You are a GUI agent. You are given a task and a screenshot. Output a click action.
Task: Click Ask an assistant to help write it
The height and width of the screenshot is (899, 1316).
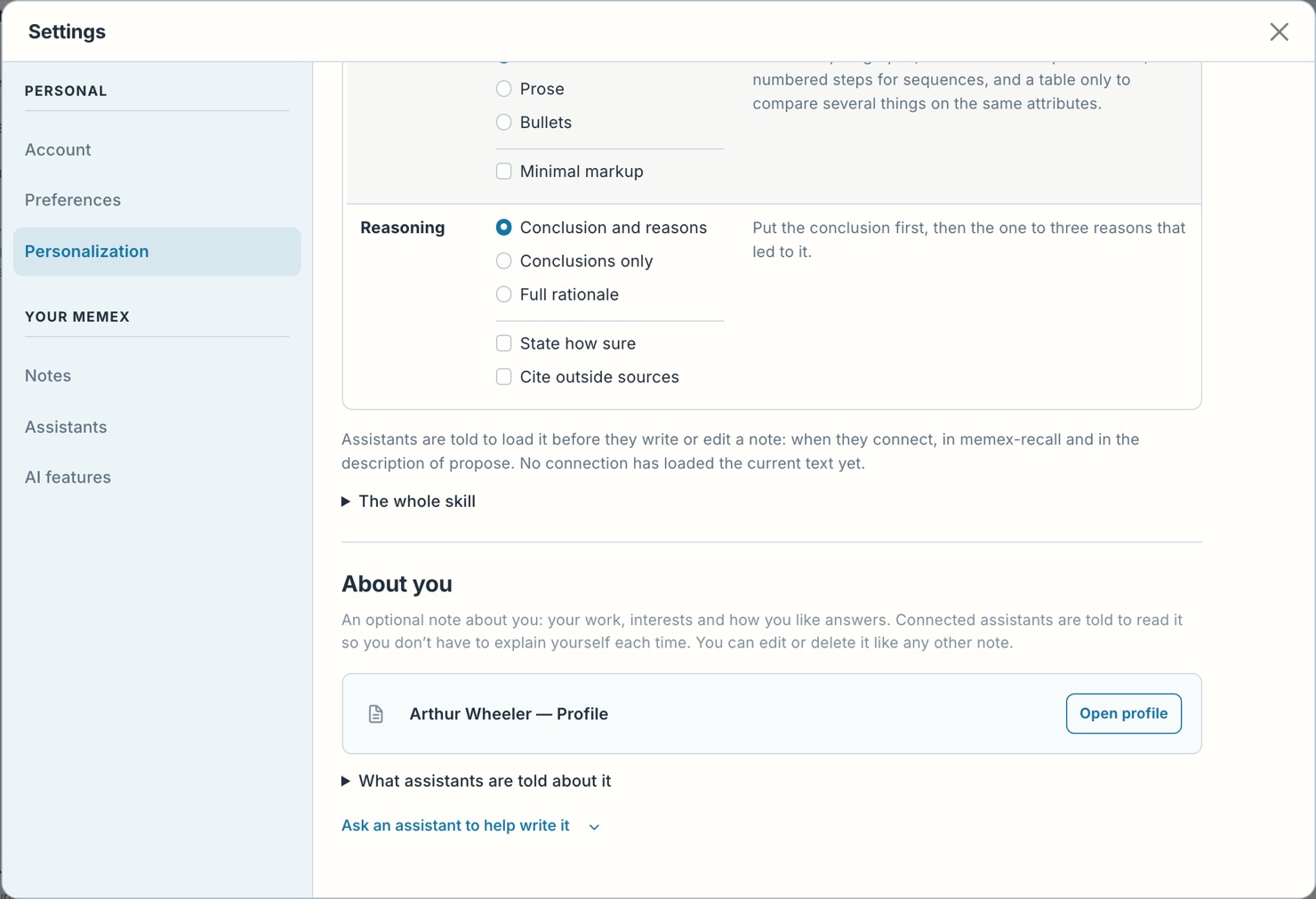point(455,826)
